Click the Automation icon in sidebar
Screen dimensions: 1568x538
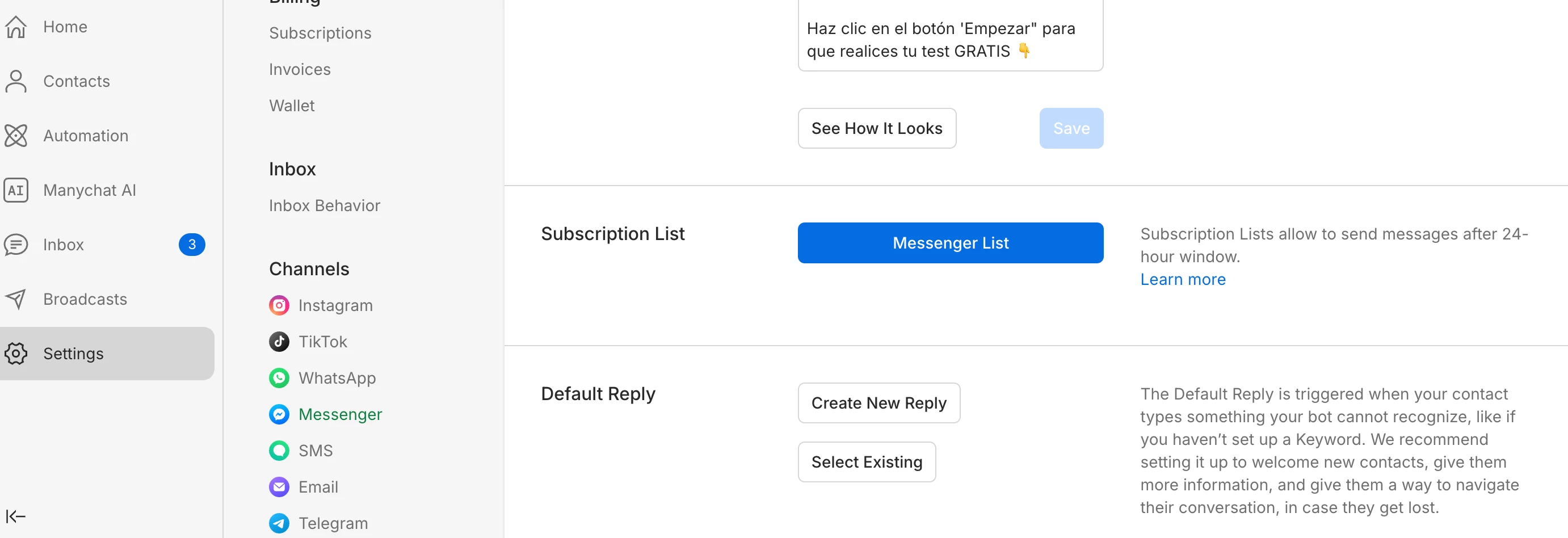[x=16, y=136]
